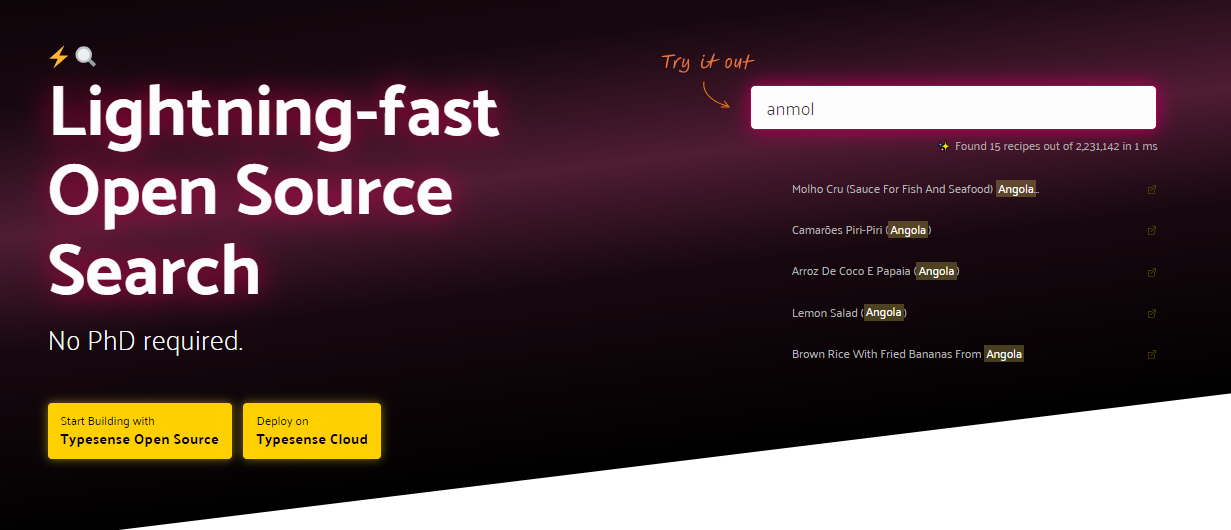Open external link icon for Brown Rice recipe
Viewport: 1231px width, 530px height.
click(x=1152, y=354)
